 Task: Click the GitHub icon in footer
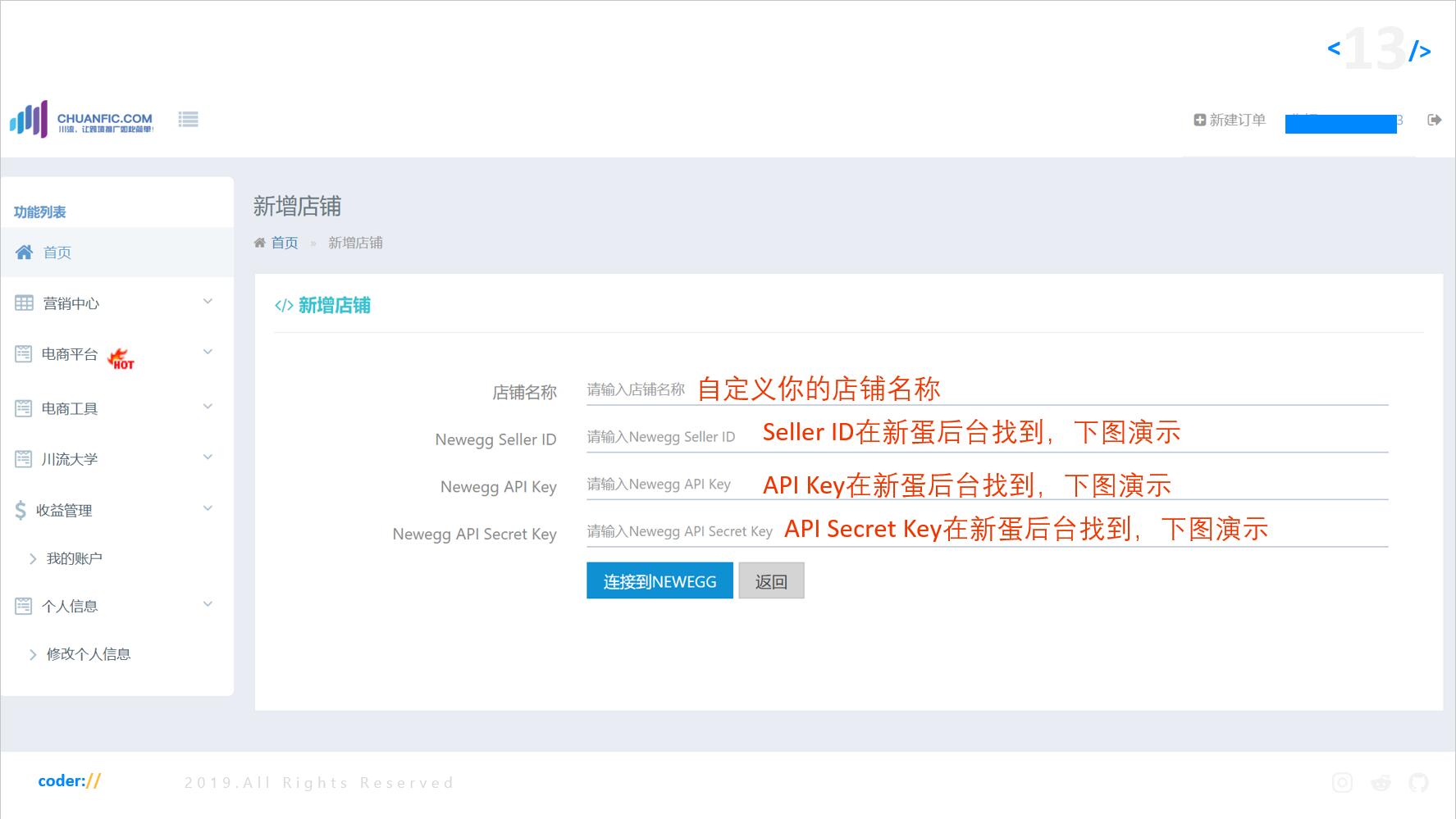click(x=1419, y=783)
